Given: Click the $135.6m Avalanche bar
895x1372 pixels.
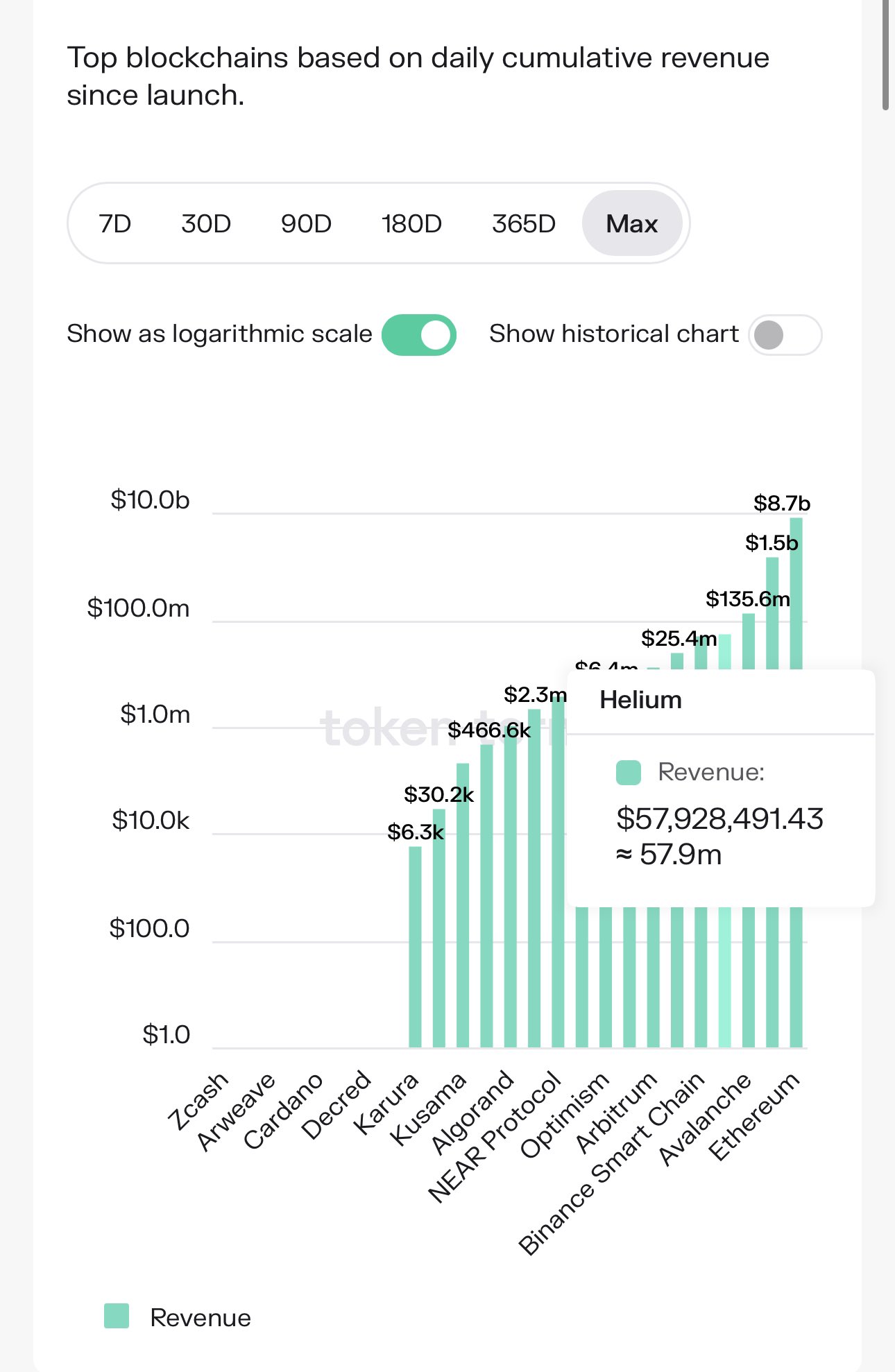Looking at the screenshot, I should [749, 971].
